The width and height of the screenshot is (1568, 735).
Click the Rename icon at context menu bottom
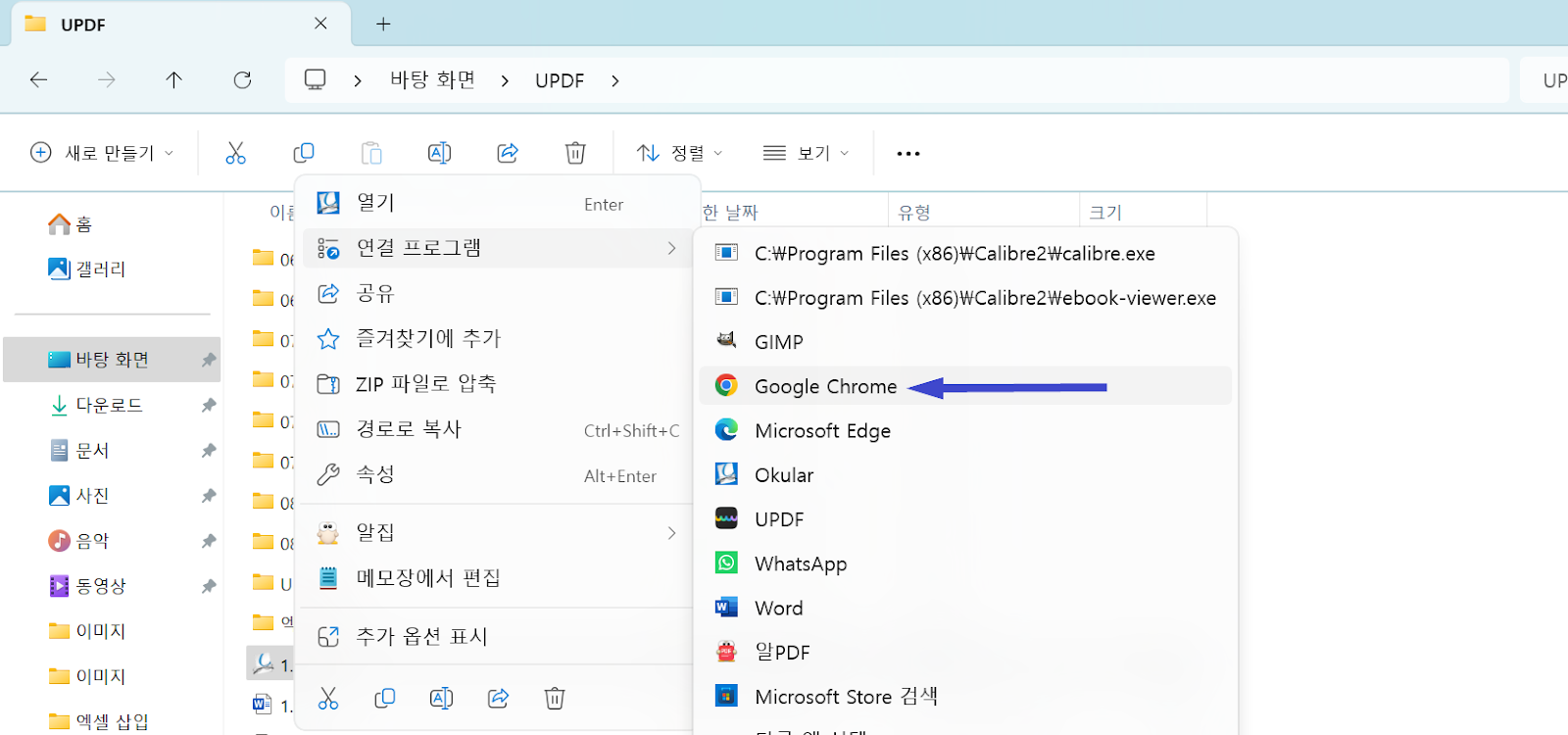tap(441, 698)
